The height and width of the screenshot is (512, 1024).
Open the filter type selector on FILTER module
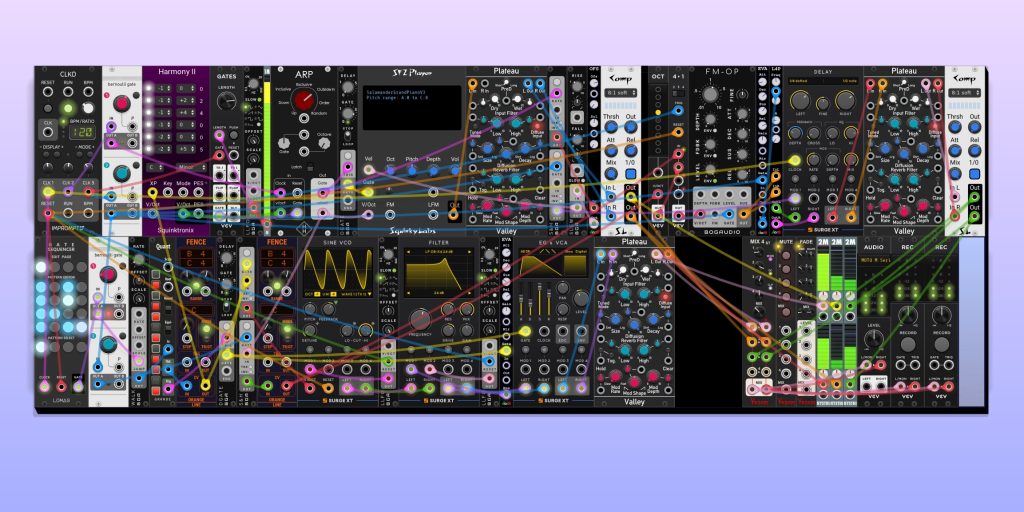tap(439, 251)
